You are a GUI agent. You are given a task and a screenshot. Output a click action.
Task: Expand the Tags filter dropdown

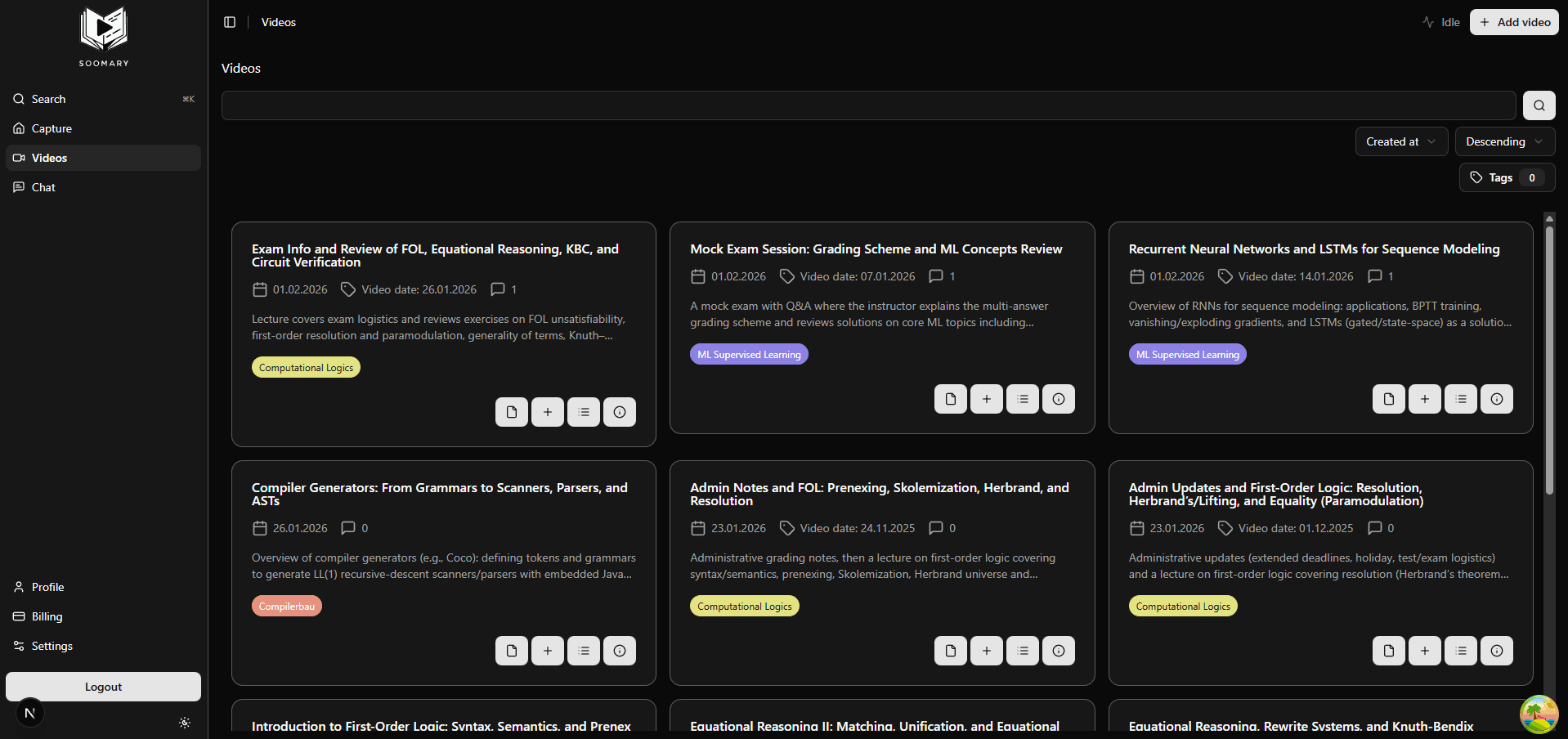pyautogui.click(x=1507, y=177)
